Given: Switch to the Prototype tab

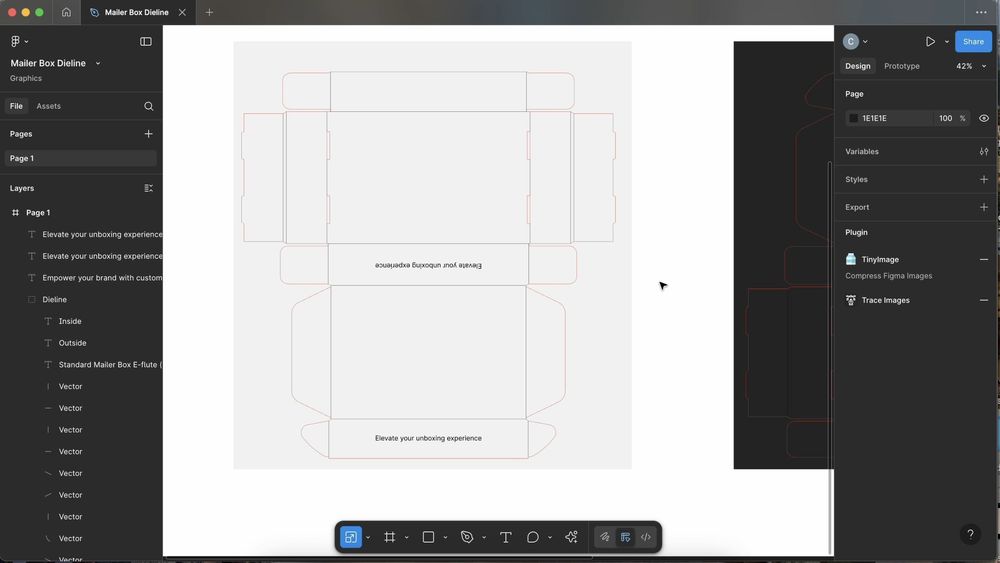Looking at the screenshot, I should point(901,66).
